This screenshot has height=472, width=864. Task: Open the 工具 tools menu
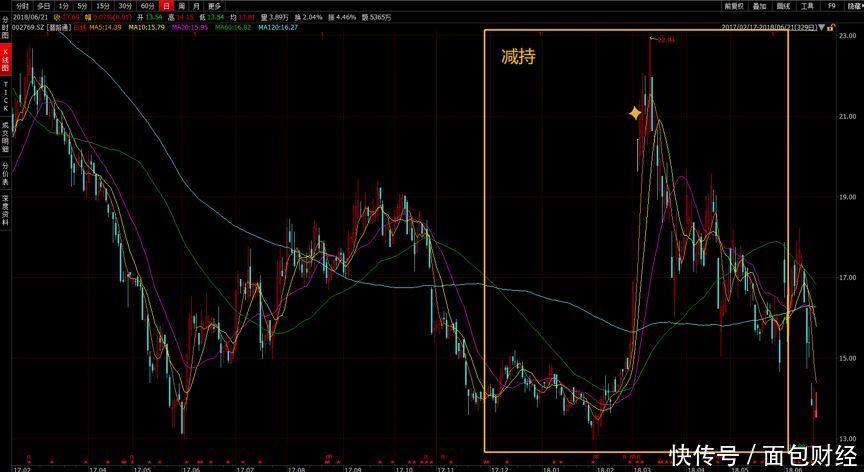click(x=807, y=6)
